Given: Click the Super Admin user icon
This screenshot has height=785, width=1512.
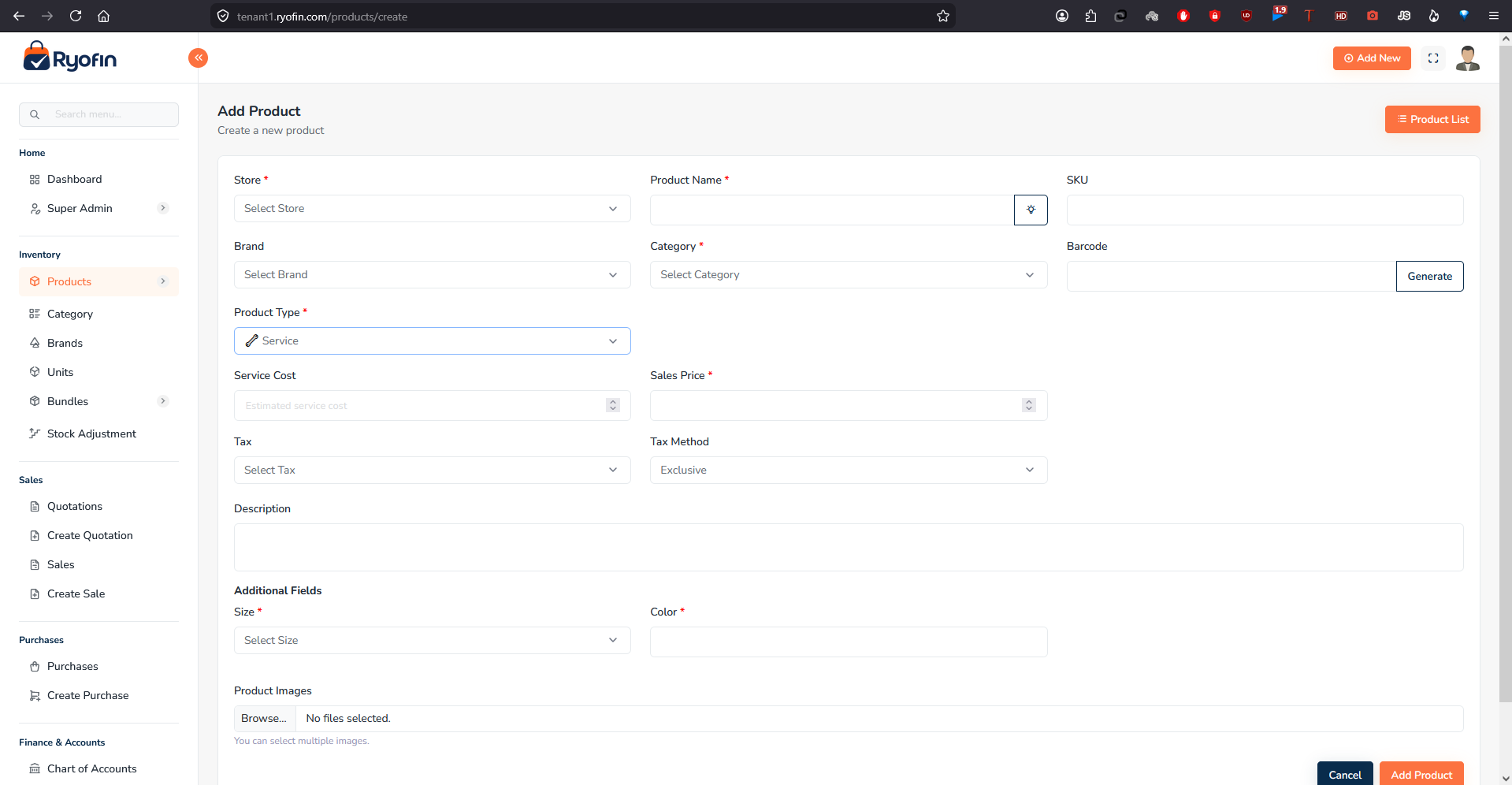Looking at the screenshot, I should pyautogui.click(x=35, y=209).
